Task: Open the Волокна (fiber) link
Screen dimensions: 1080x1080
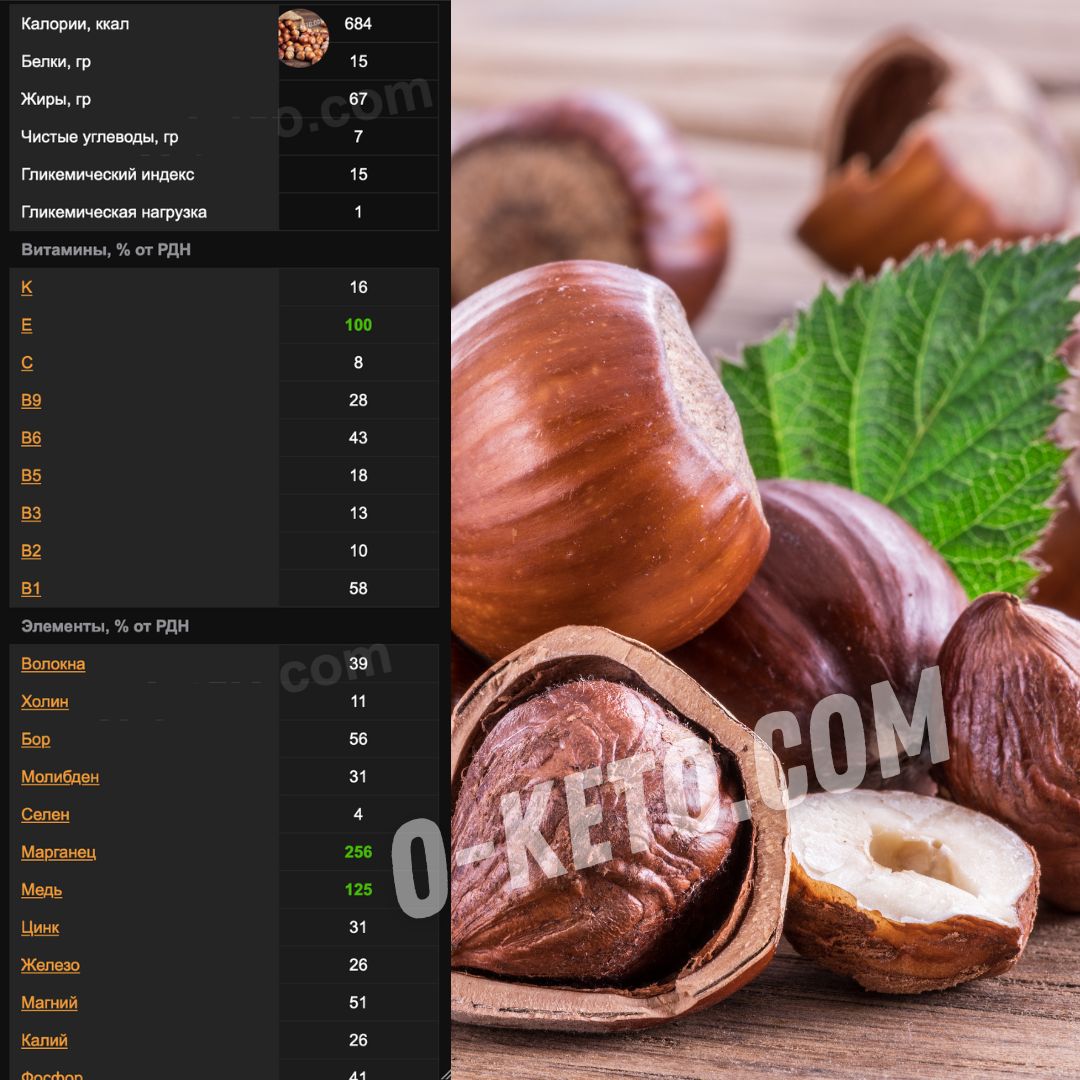Action: point(52,663)
